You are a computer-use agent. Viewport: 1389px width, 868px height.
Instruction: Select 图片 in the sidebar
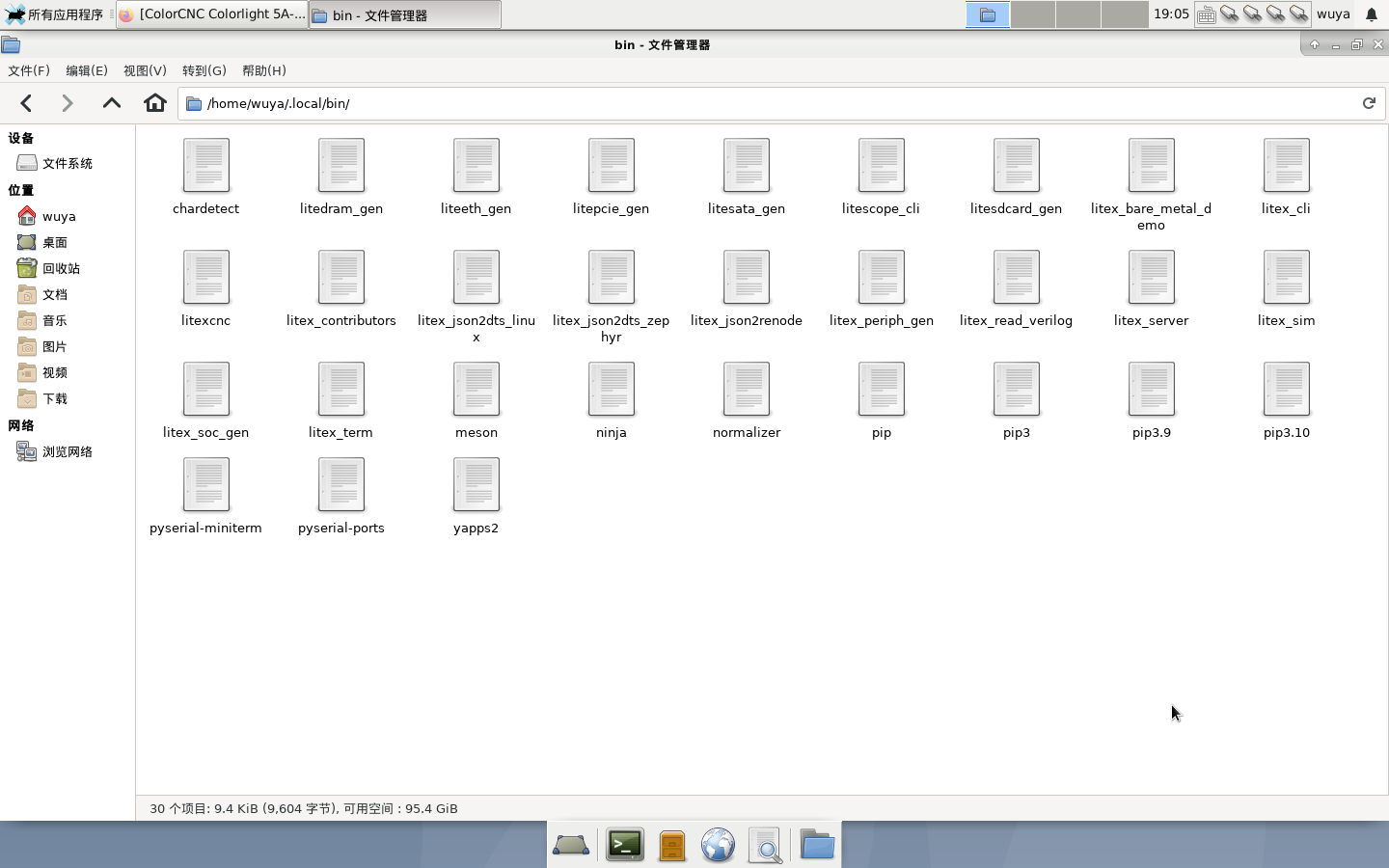68,346
